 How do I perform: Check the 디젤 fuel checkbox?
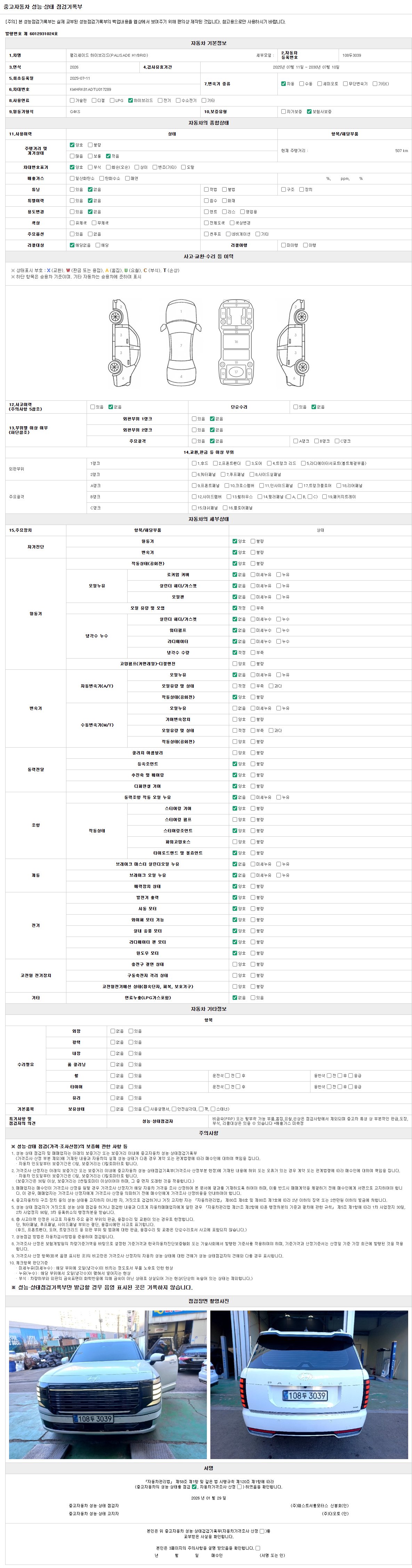click(x=94, y=101)
